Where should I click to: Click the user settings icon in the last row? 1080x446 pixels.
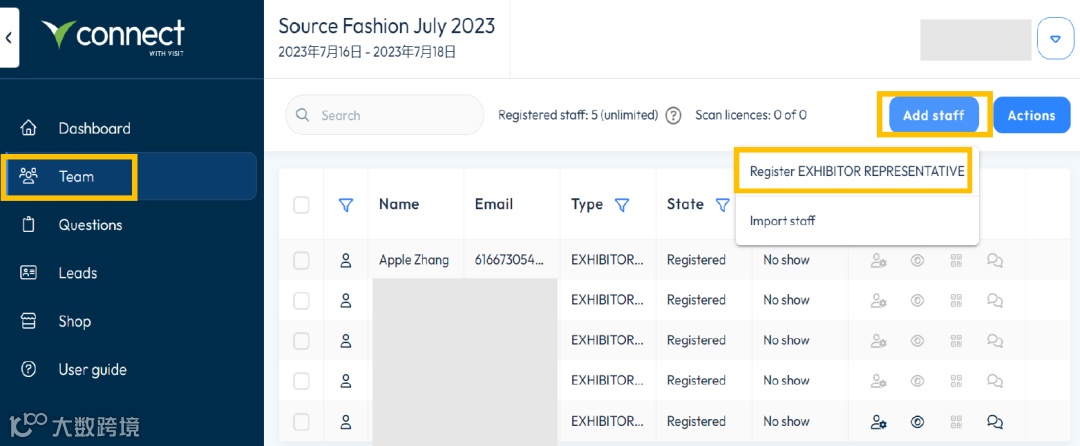pos(878,421)
